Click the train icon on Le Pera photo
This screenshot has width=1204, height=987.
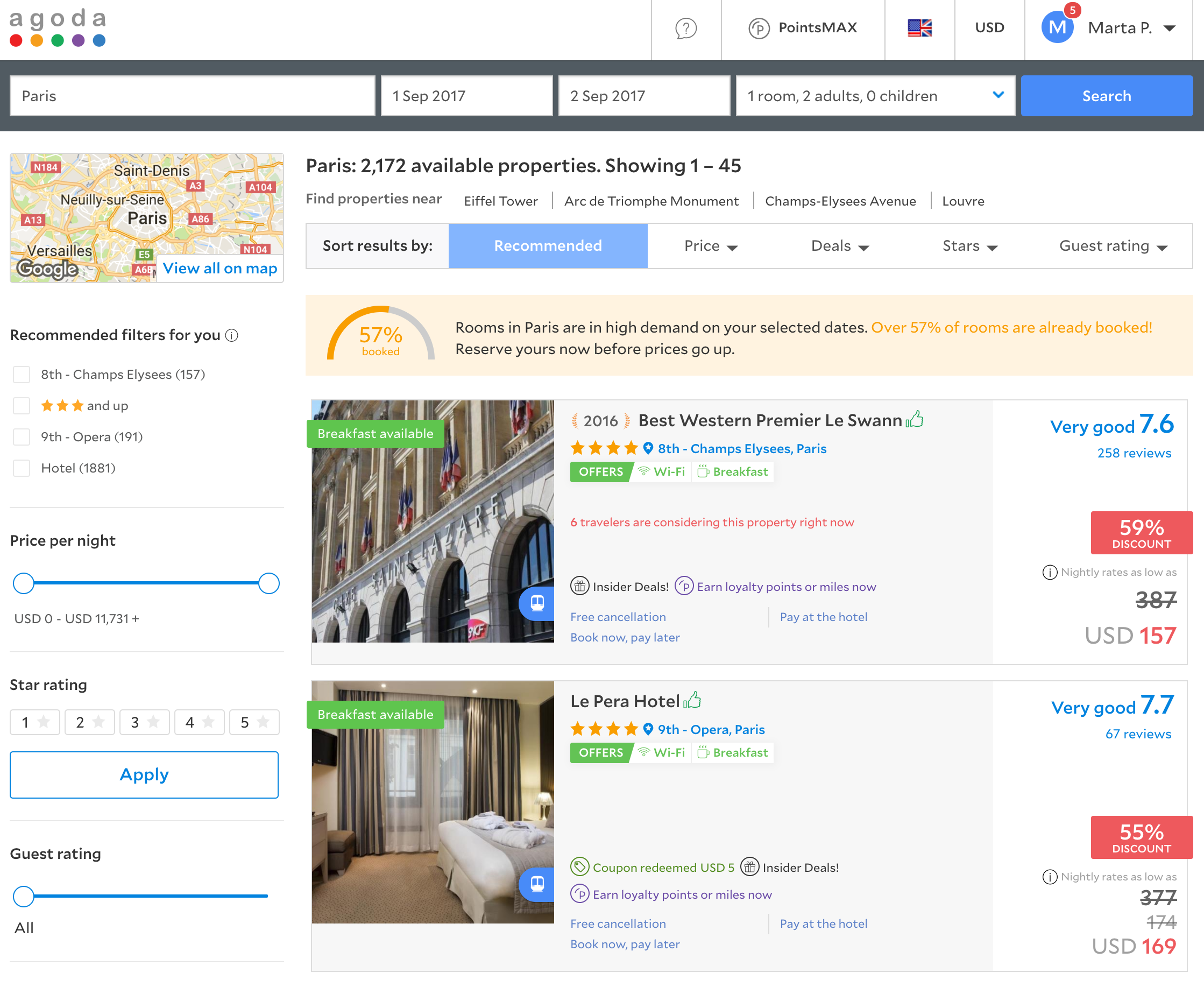click(537, 884)
